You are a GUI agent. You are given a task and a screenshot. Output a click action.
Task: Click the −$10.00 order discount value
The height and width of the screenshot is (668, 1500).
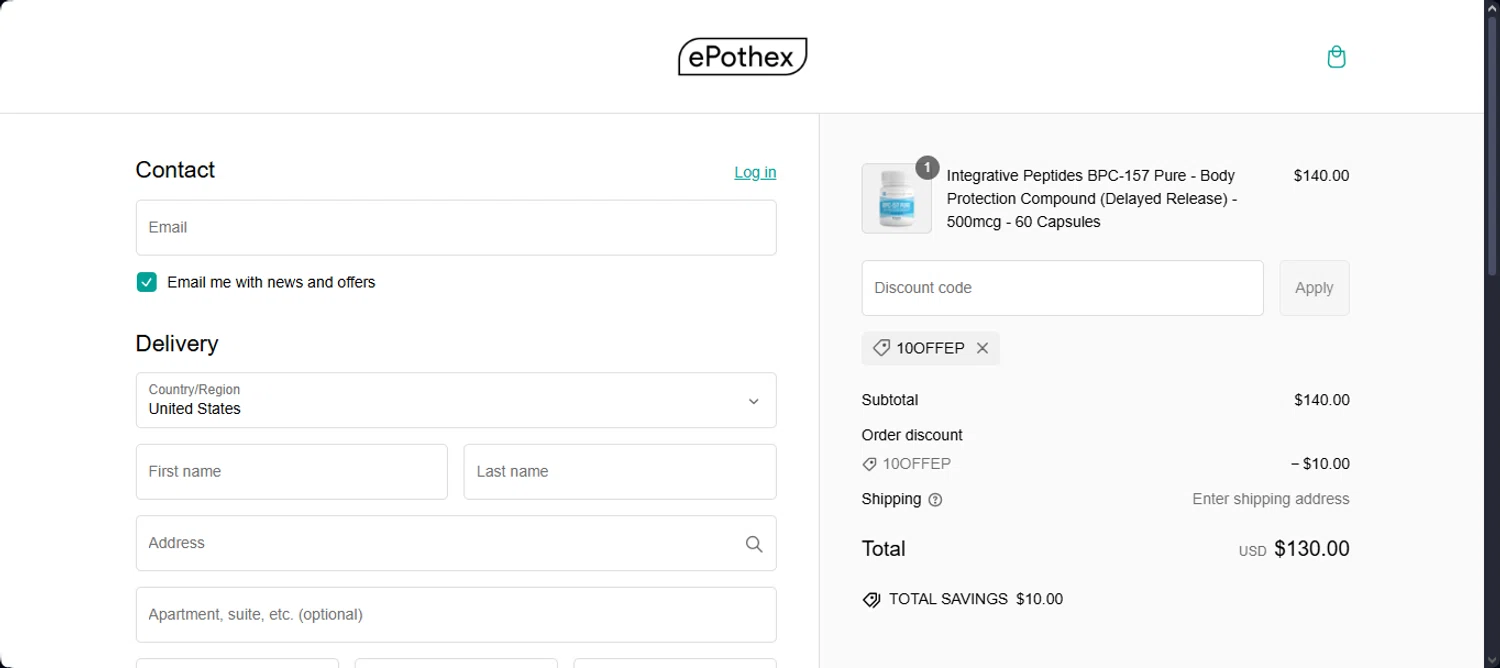tap(1320, 464)
